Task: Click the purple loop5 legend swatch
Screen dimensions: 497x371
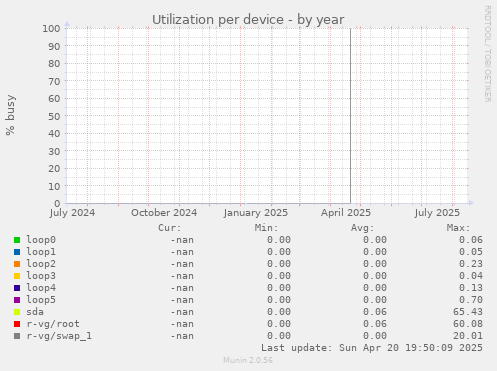Action: pos(17,300)
